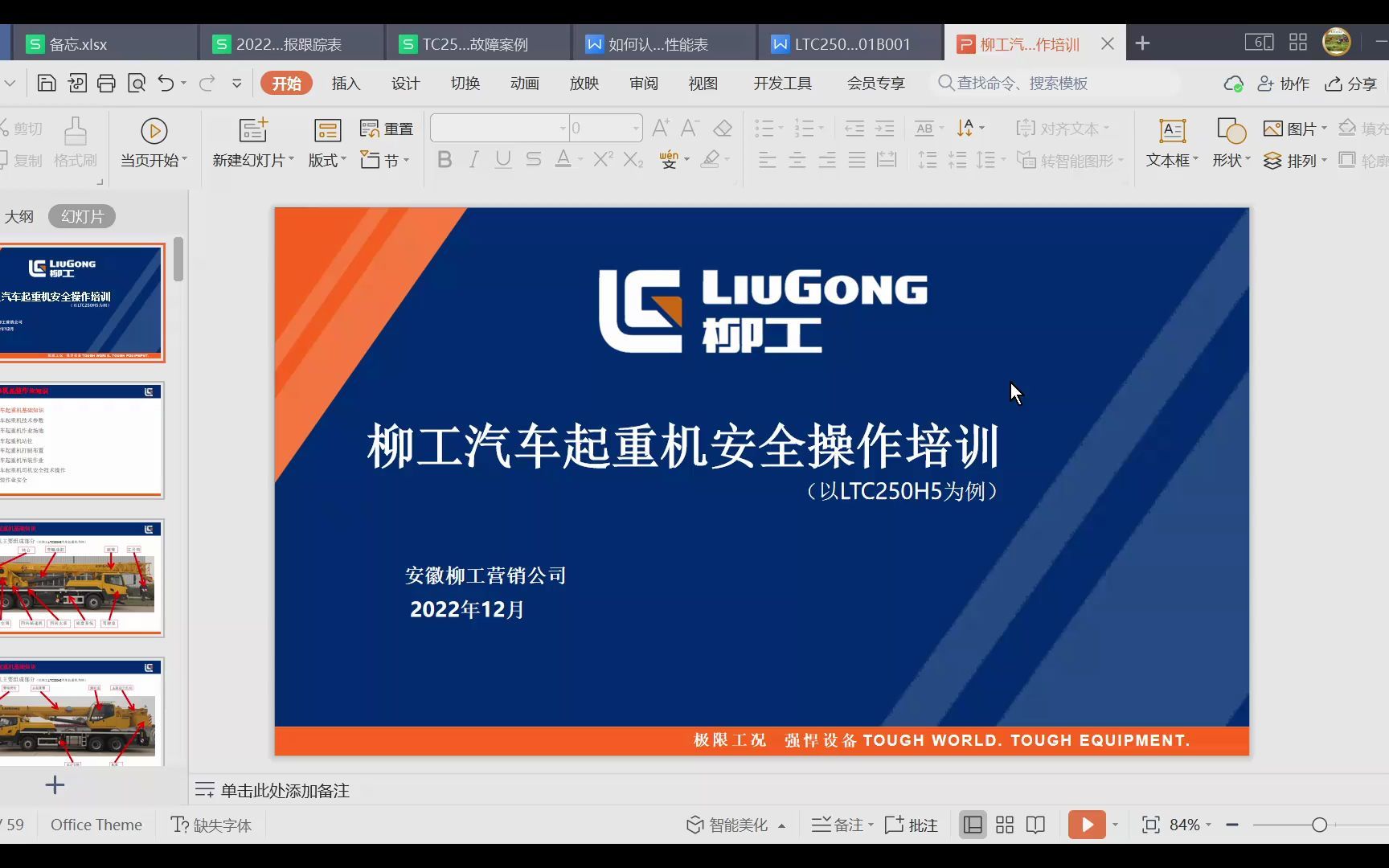The image size is (1389, 868).
Task: Click the 批注 (Comments) button
Action: (912, 825)
